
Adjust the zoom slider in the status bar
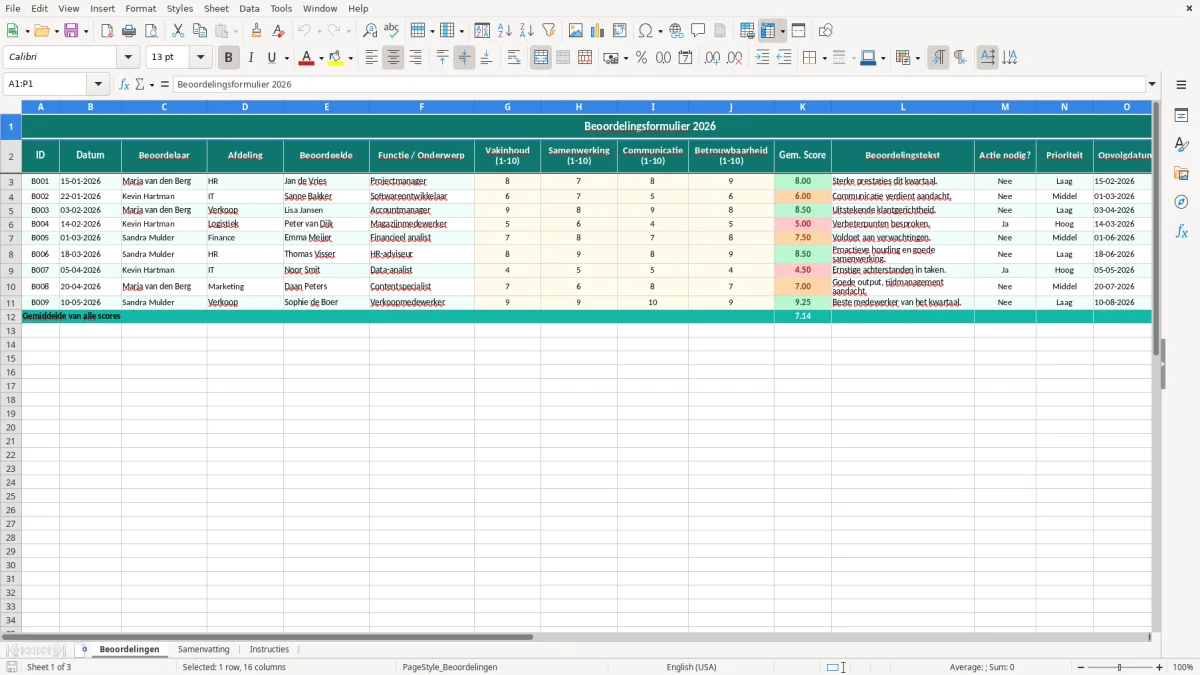point(1120,667)
